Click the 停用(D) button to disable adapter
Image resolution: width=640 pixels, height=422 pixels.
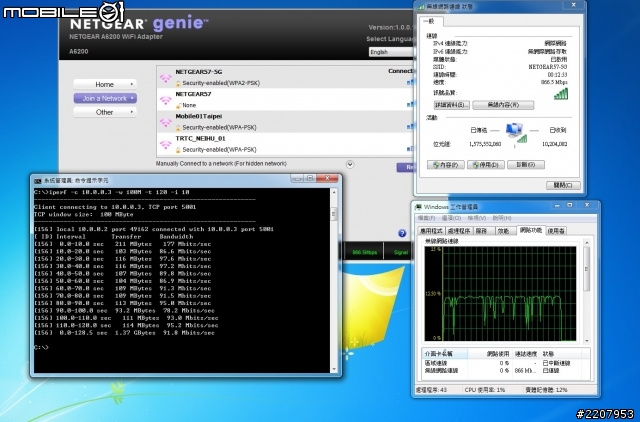485,165
